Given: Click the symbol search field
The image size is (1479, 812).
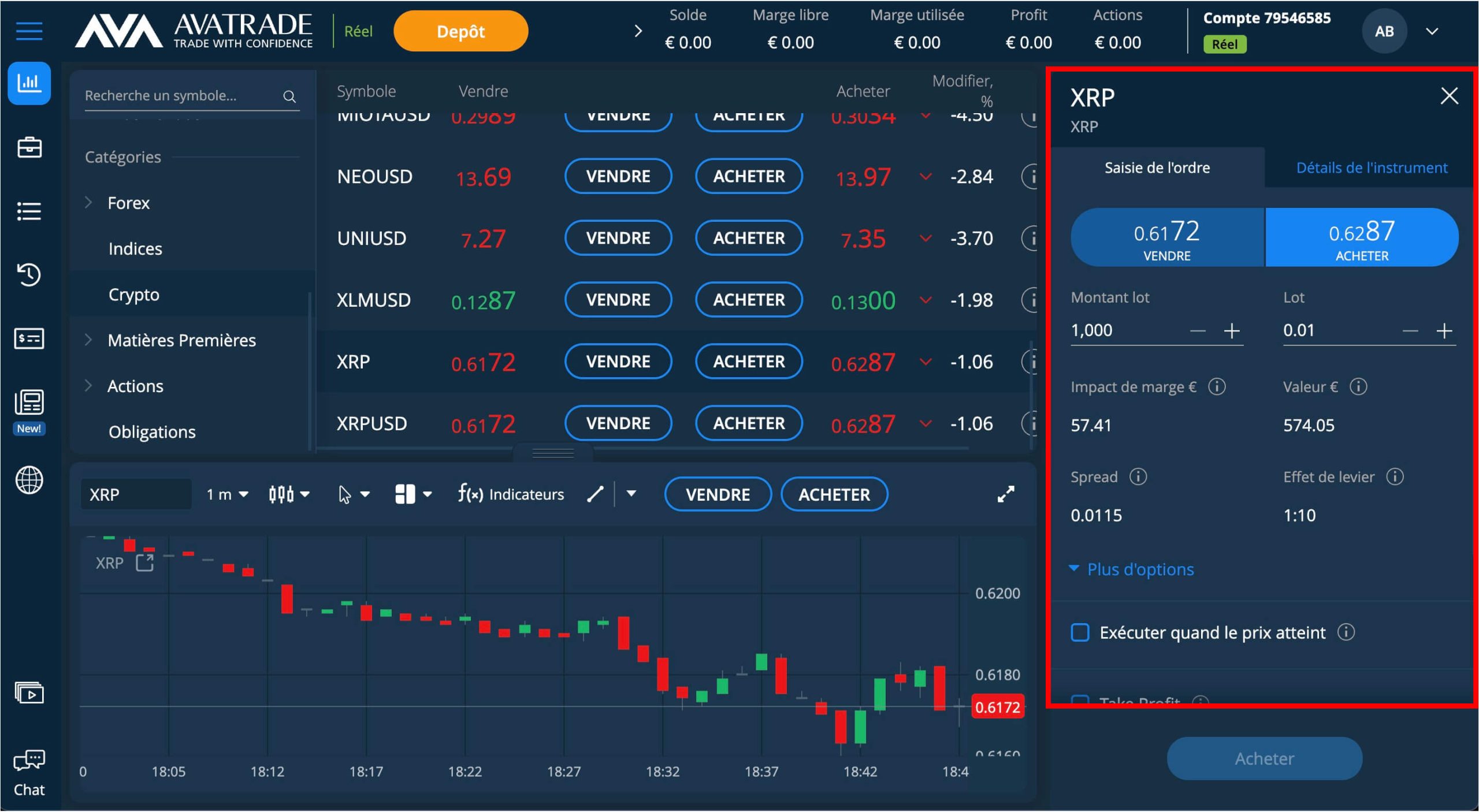Looking at the screenshot, I should [x=192, y=96].
